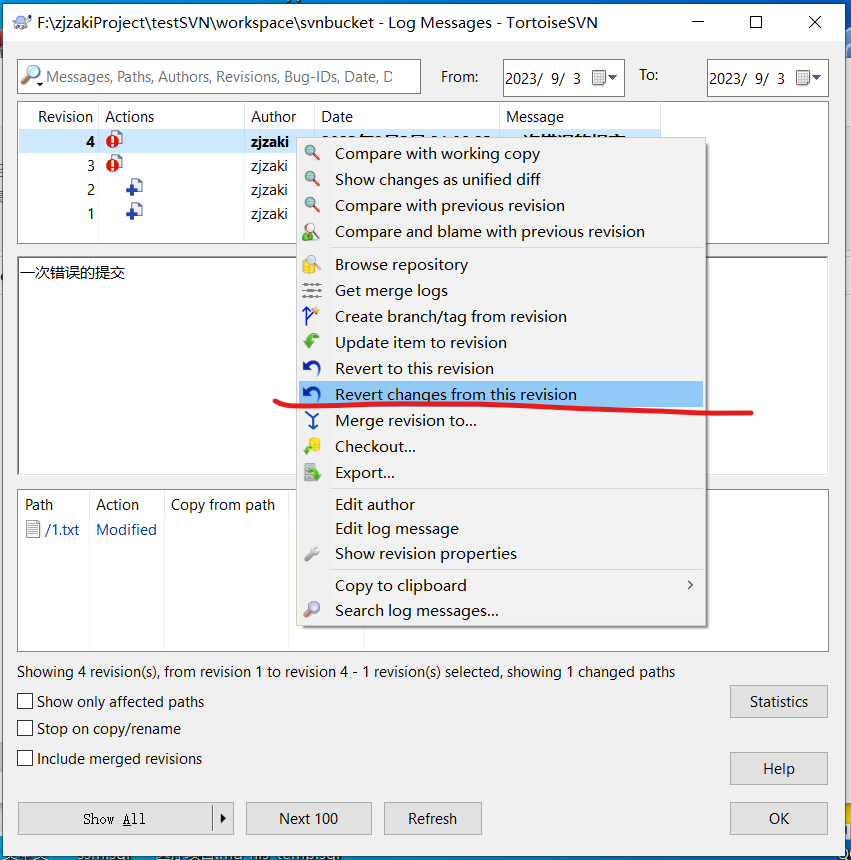Screen dimensions: 851x860
Task: Click the Search log messages magnifier icon
Action: (311, 609)
